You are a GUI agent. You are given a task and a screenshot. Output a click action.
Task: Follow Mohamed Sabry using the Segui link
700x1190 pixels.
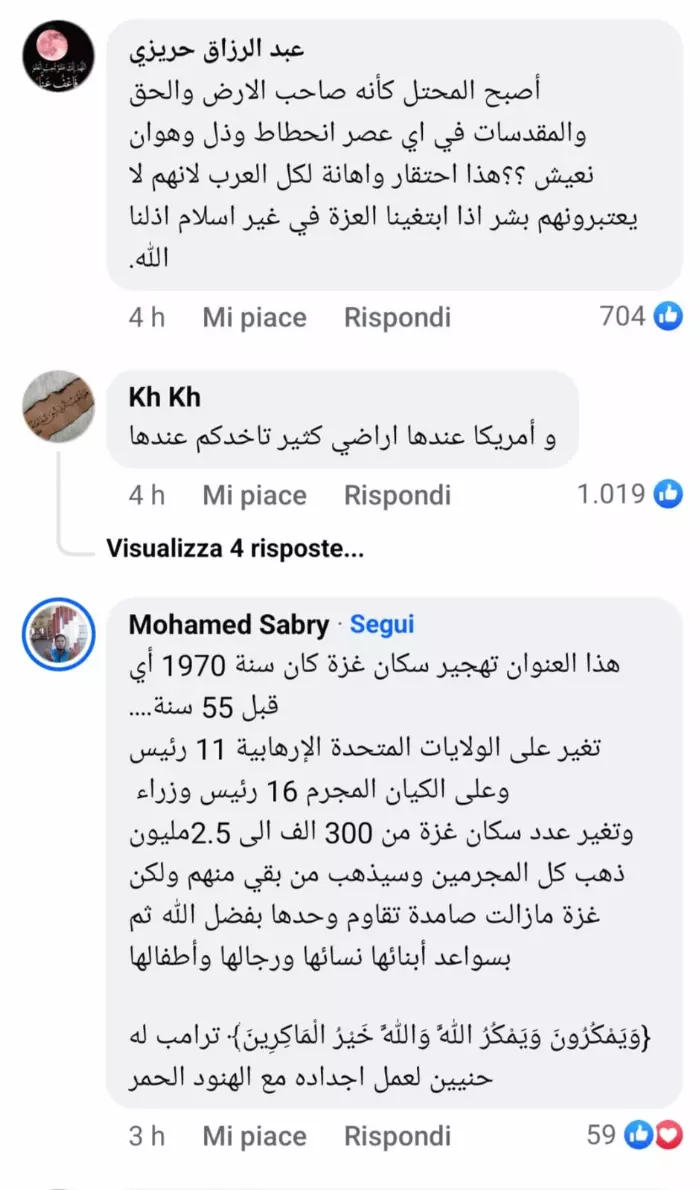click(381, 625)
